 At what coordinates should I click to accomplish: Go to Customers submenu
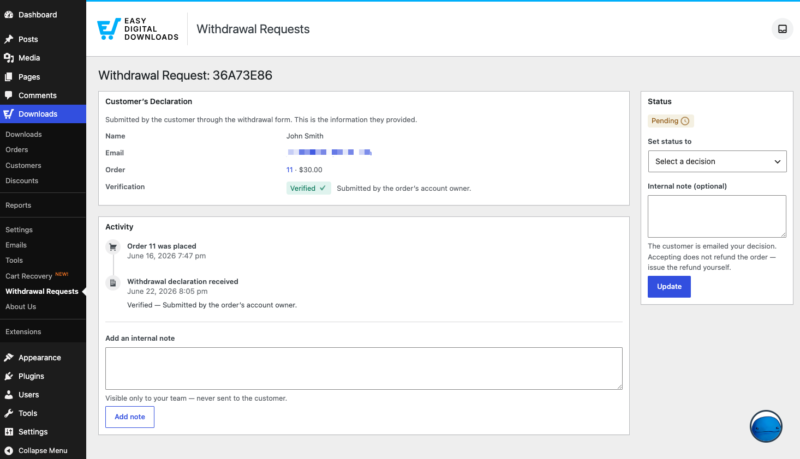(23, 166)
